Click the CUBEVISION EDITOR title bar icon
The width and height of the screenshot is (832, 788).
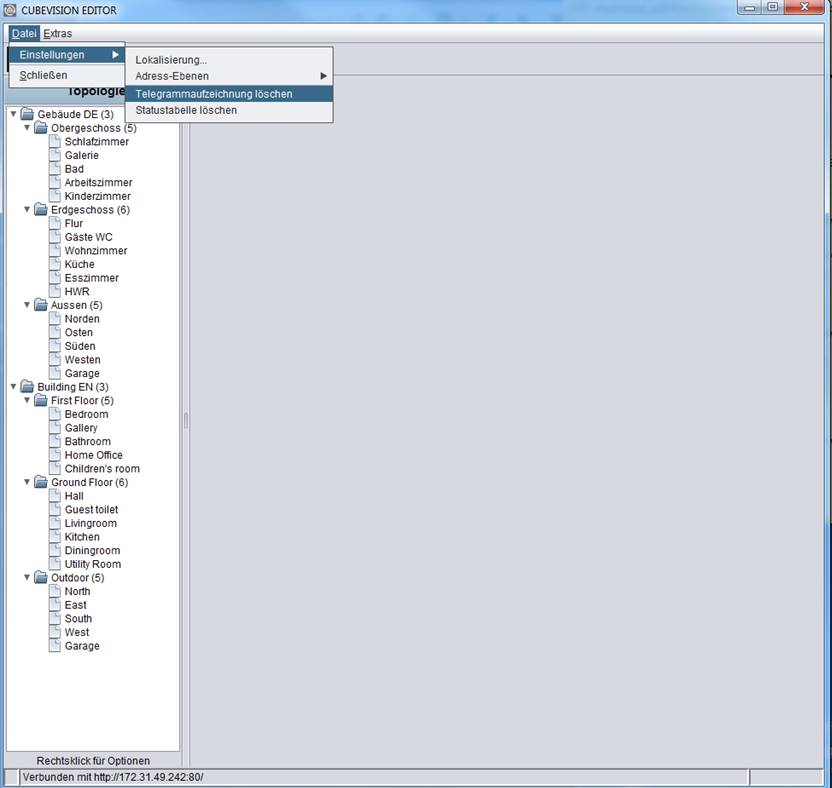[x=10, y=10]
